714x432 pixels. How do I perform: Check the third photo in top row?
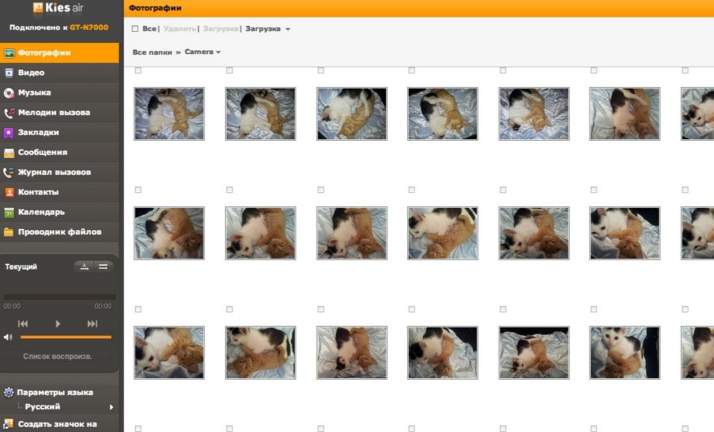click(x=321, y=71)
